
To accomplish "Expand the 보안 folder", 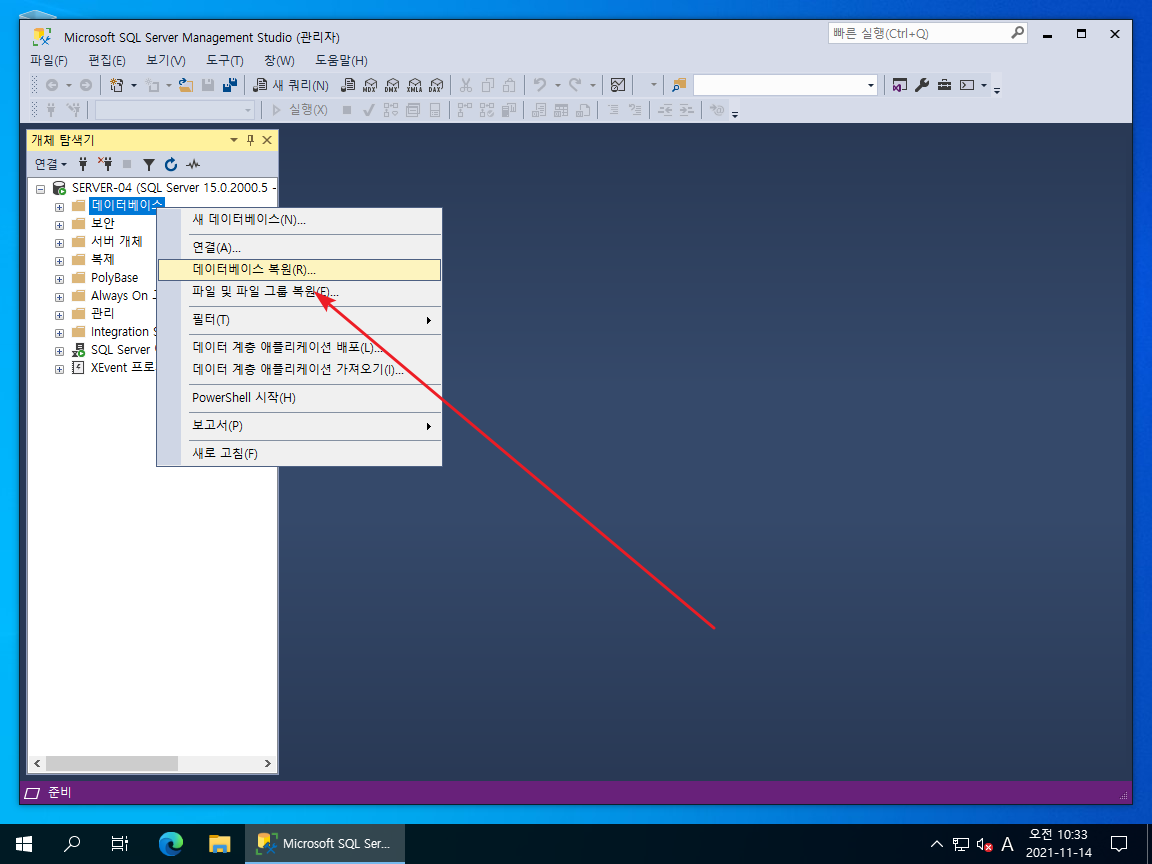I will (x=60, y=225).
